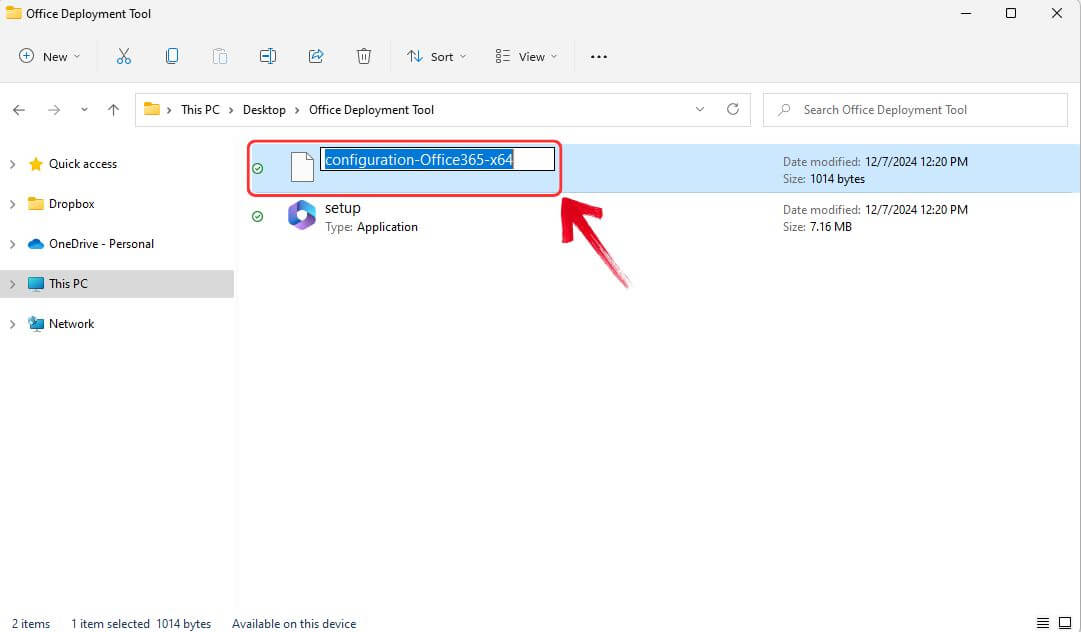Click This PC breadcrumb in address bar
Image resolution: width=1081 pixels, height=632 pixels.
[200, 110]
